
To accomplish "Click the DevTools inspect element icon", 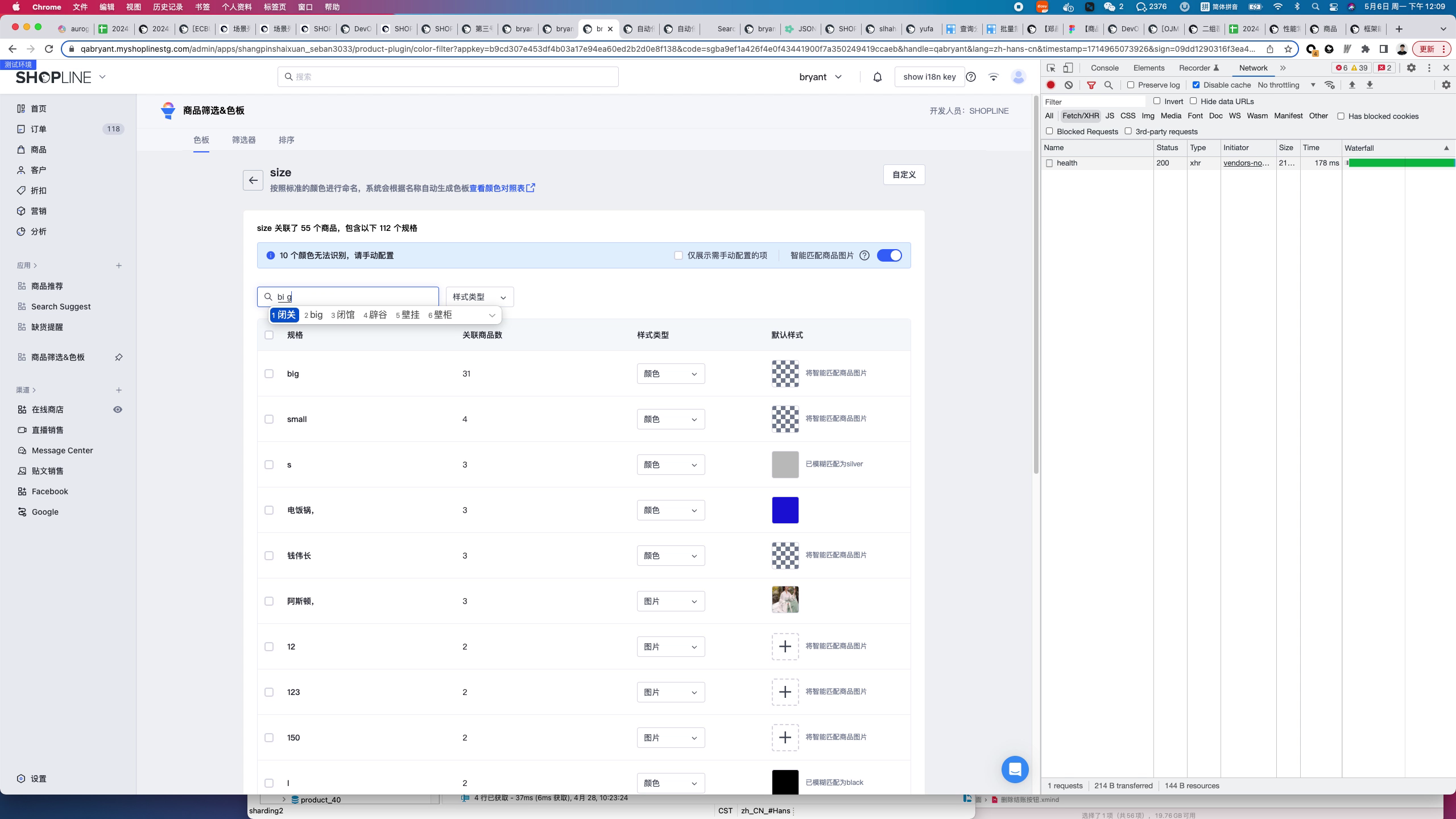I will [x=1051, y=68].
